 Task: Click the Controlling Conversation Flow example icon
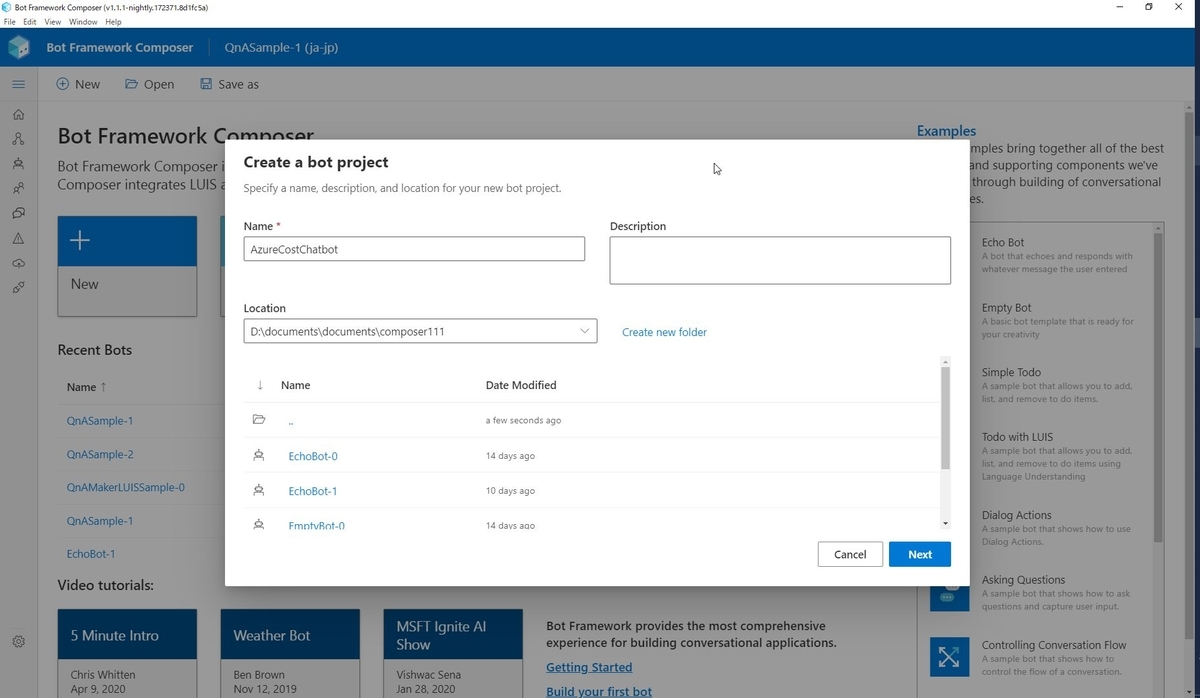coord(948,656)
